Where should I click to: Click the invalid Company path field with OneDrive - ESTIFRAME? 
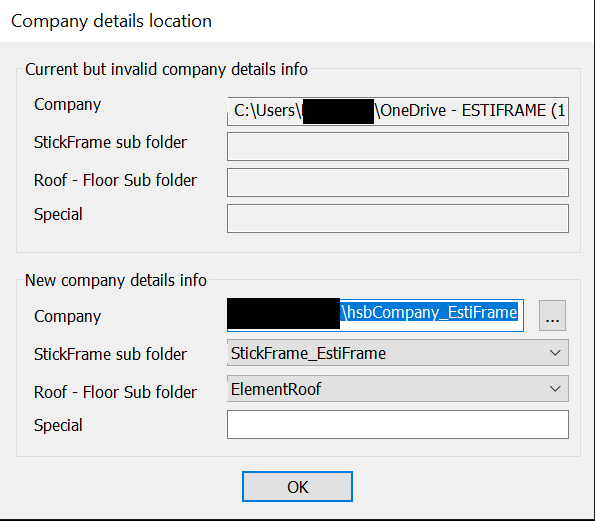[x=398, y=111]
